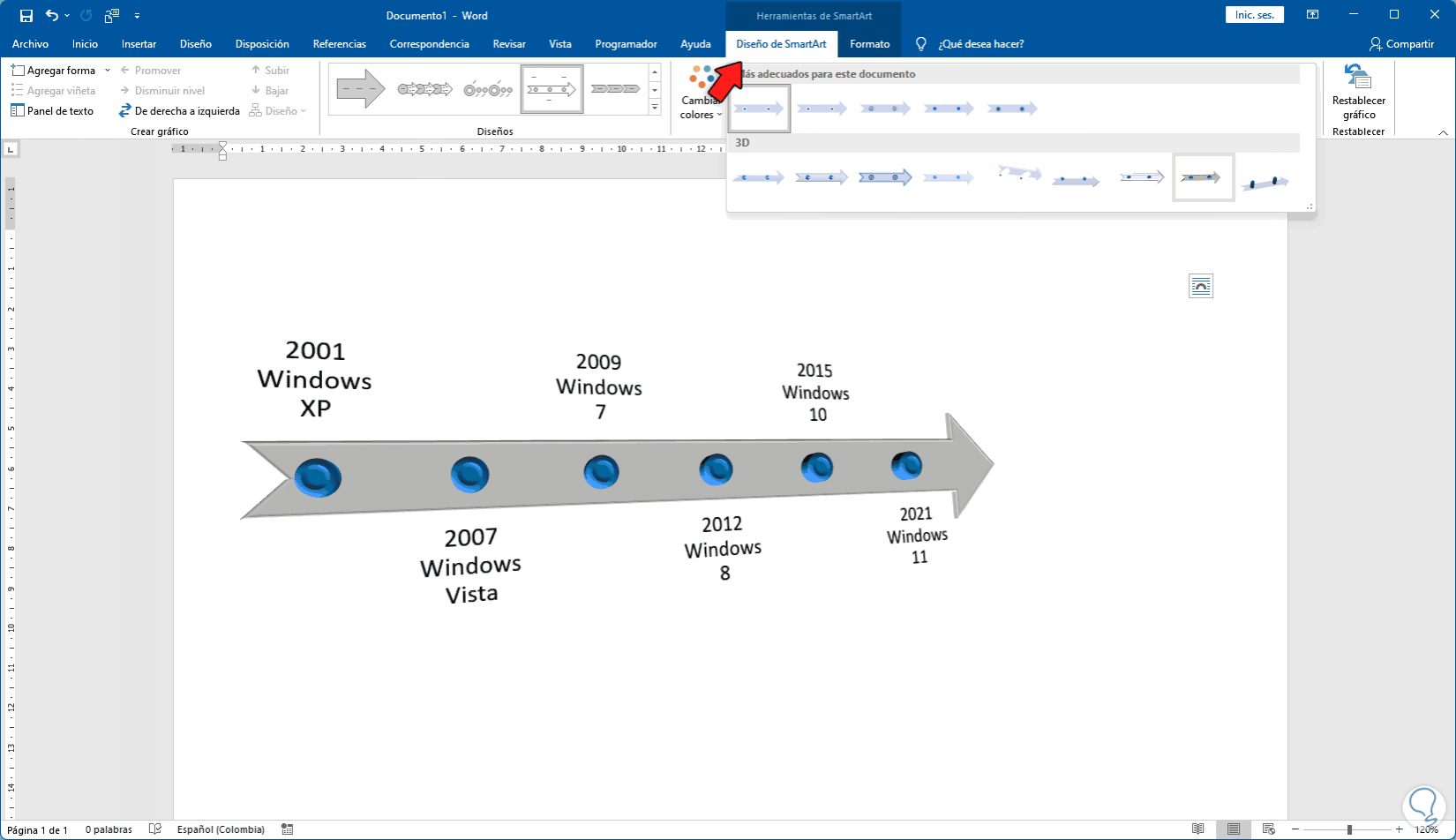Image resolution: width=1456 pixels, height=840 pixels.
Task: Apply the fourth 3D SmartArt style
Action: [949, 177]
